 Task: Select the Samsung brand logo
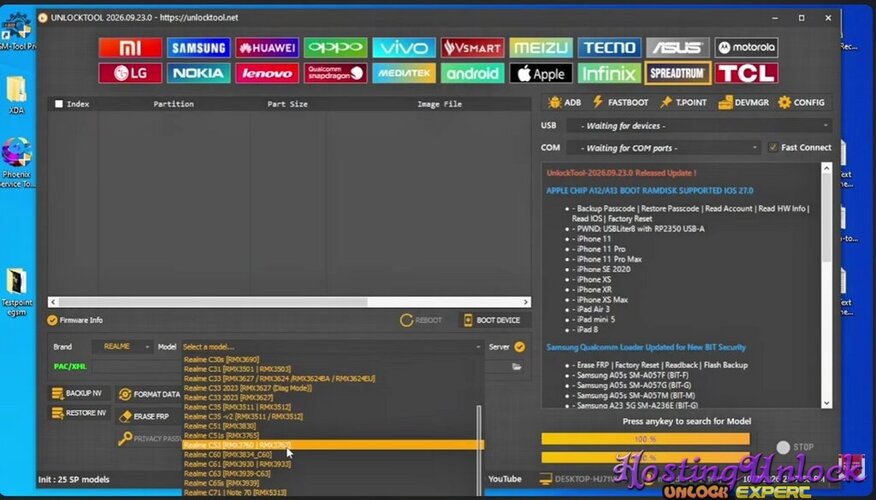click(198, 48)
